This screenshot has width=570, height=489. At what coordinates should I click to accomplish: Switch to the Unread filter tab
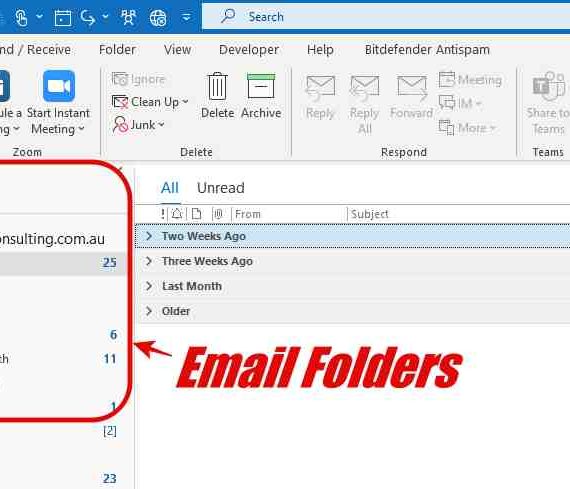pyautogui.click(x=221, y=188)
